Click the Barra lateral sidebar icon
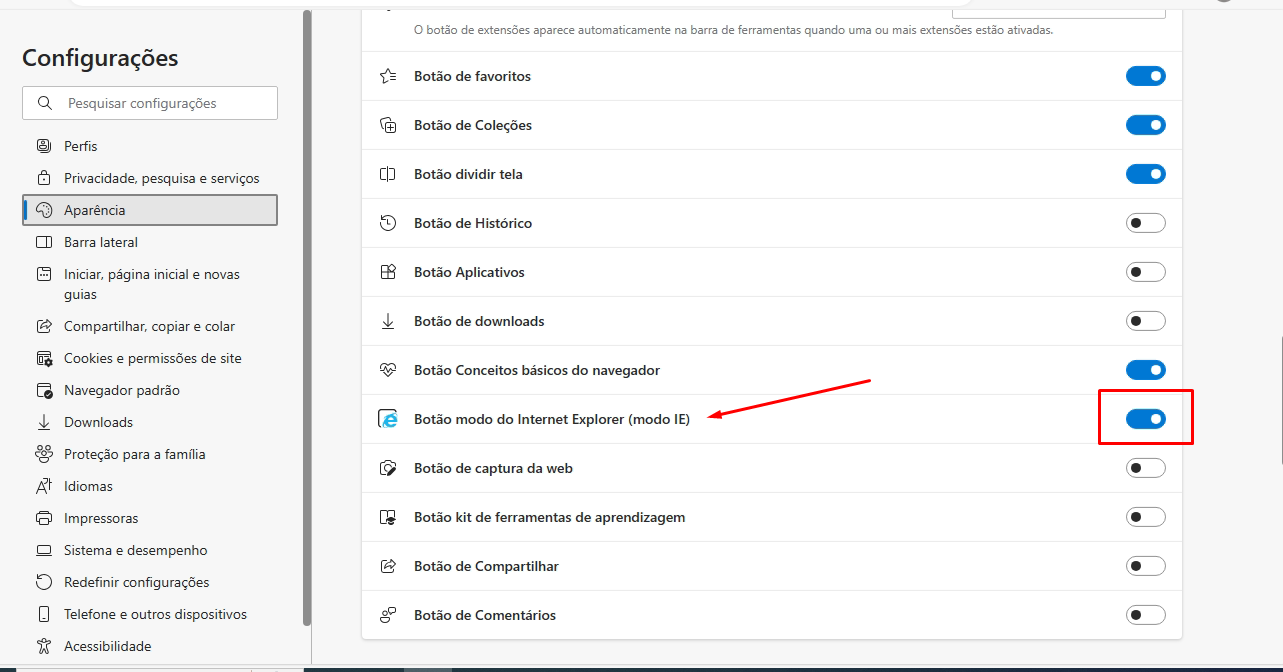 [44, 242]
